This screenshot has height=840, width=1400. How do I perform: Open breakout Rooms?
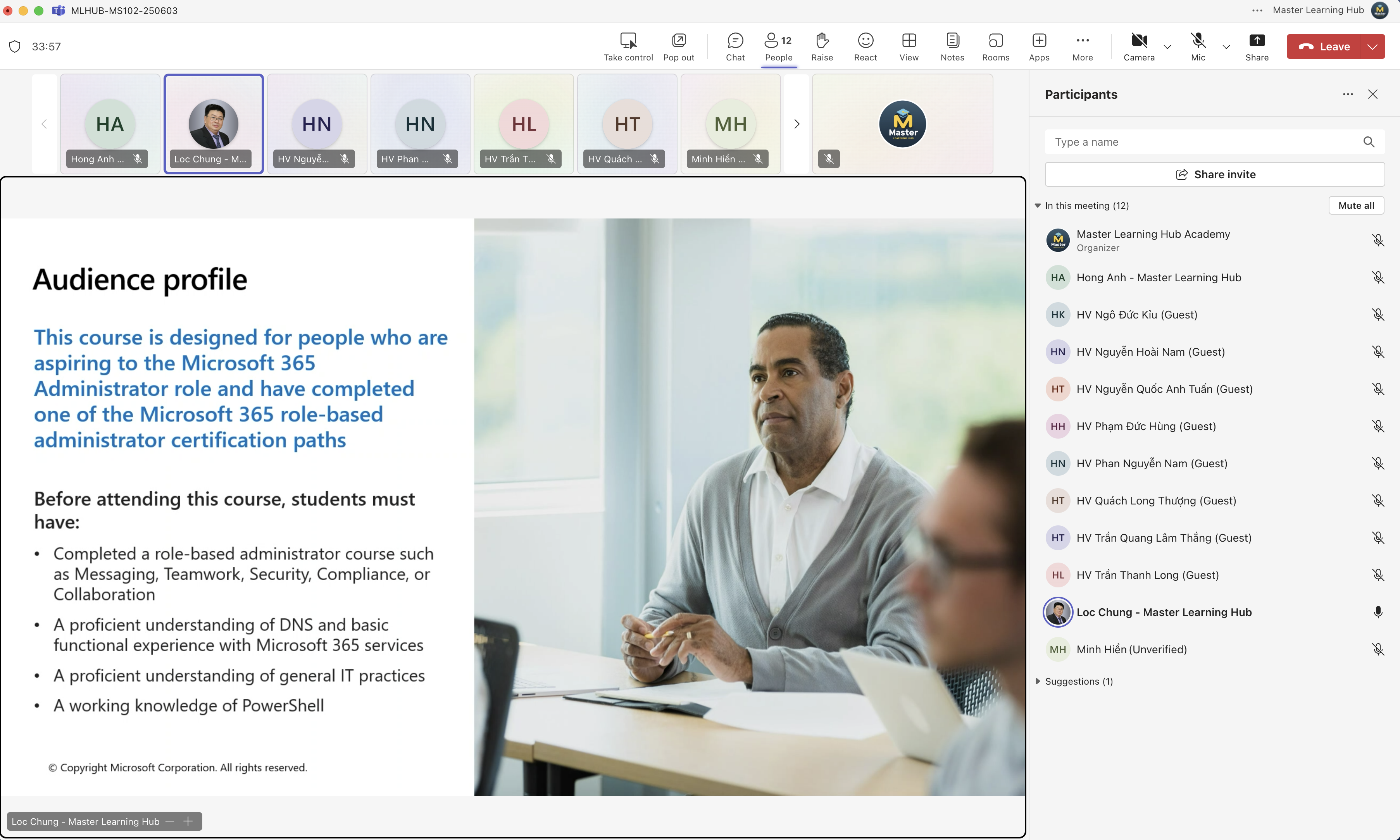[995, 47]
